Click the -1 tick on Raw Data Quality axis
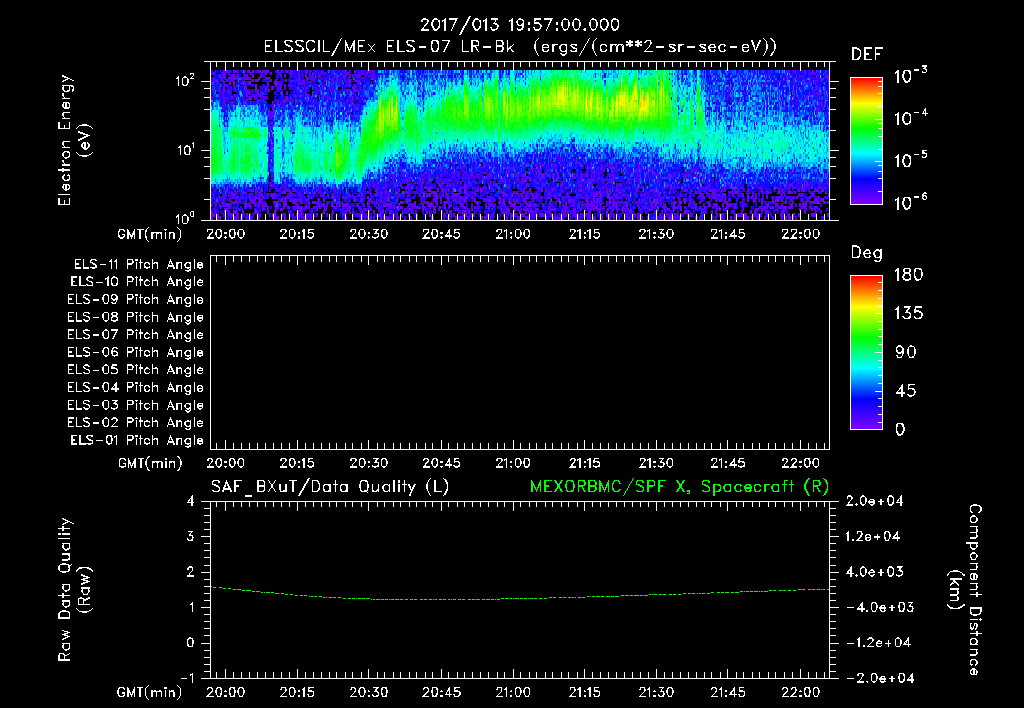 coord(187,678)
